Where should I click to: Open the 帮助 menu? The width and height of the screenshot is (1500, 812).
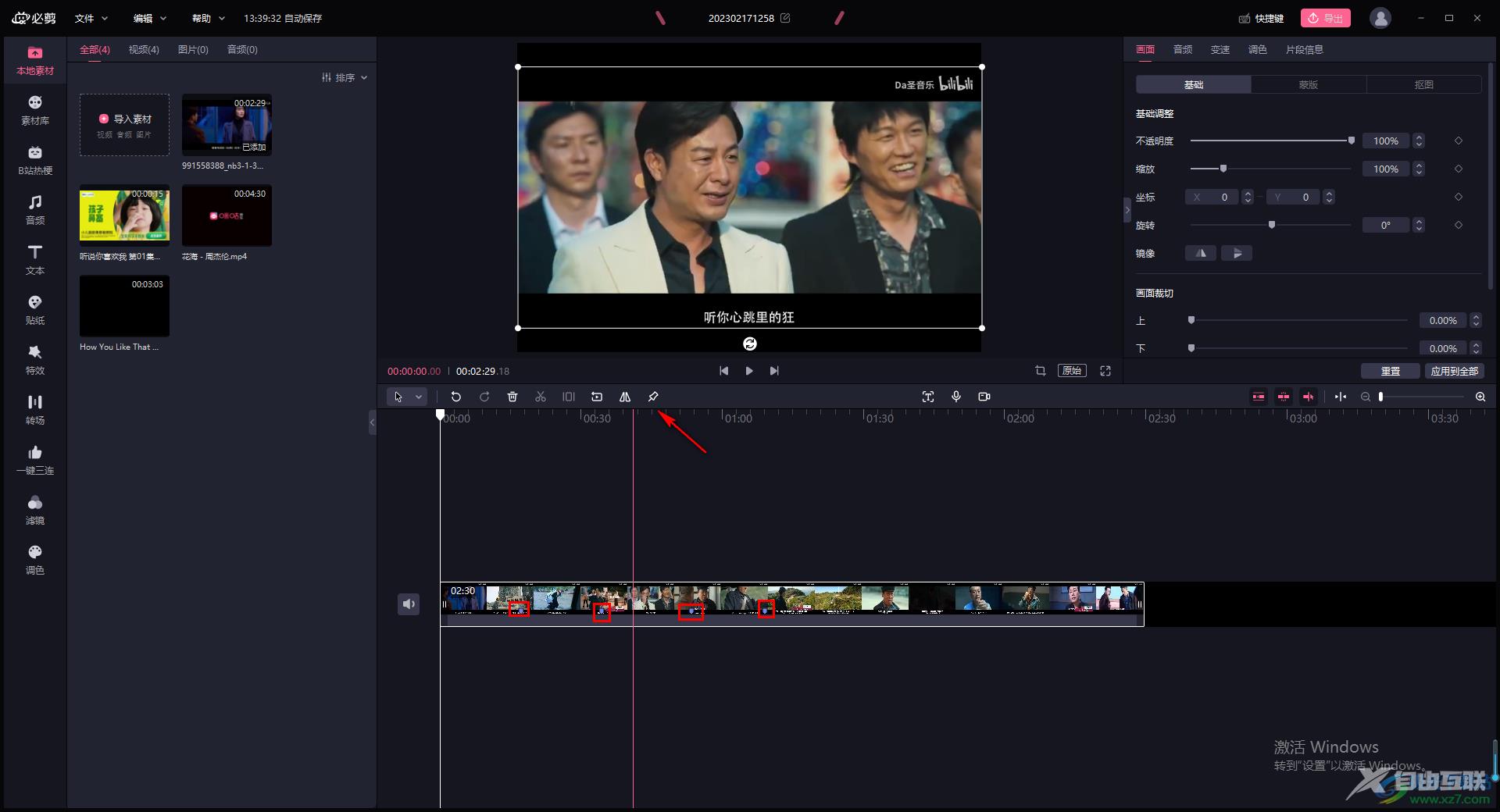coord(208,18)
